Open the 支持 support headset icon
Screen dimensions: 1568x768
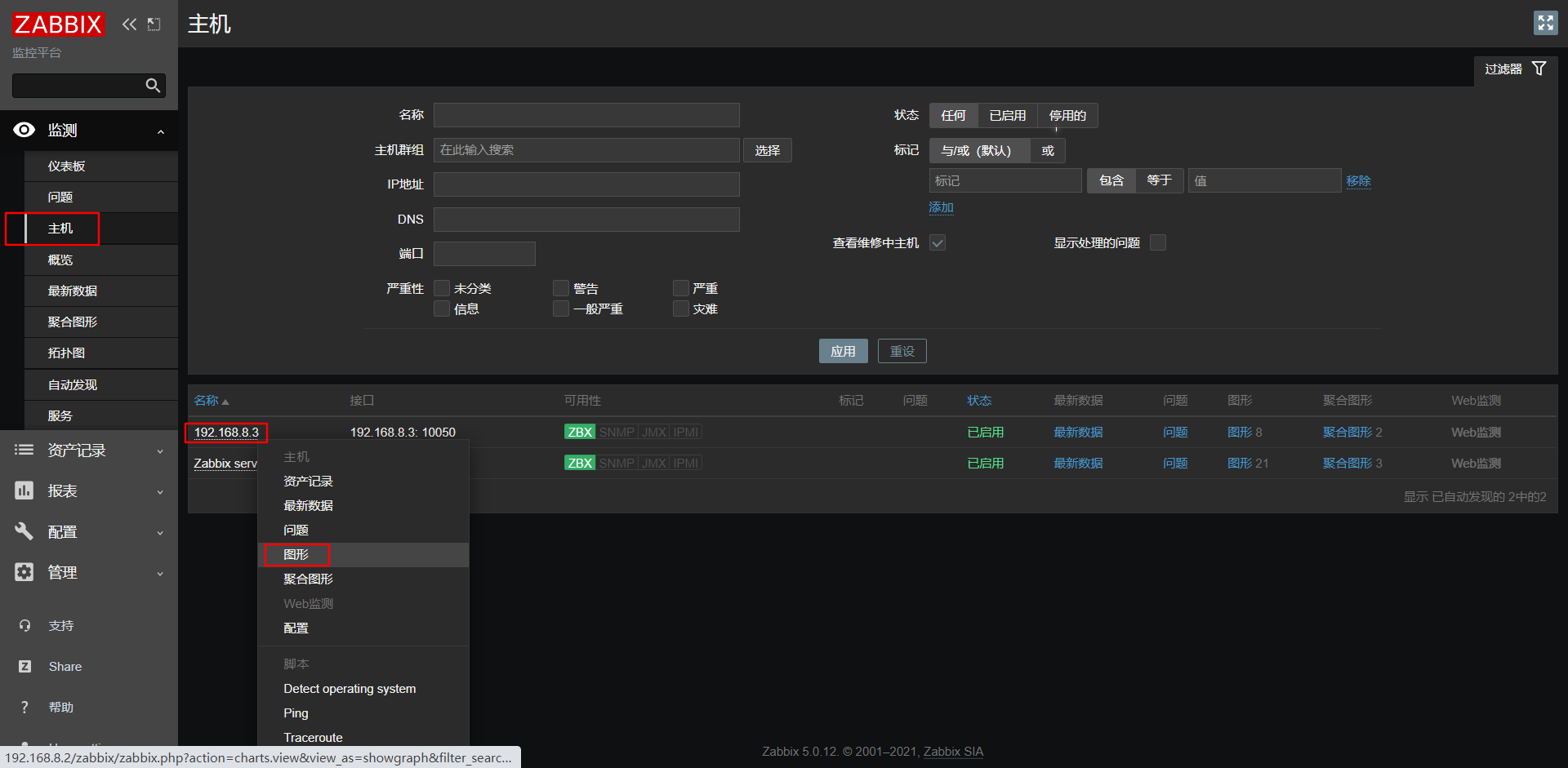[x=24, y=625]
